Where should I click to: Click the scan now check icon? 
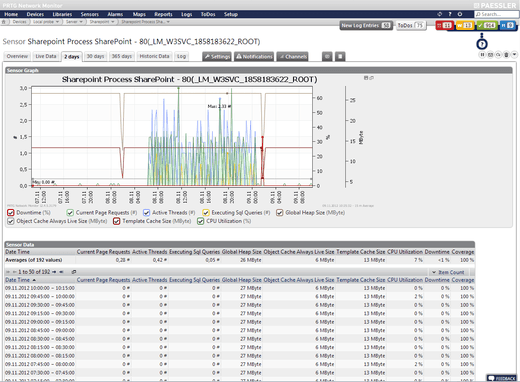click(498, 55)
